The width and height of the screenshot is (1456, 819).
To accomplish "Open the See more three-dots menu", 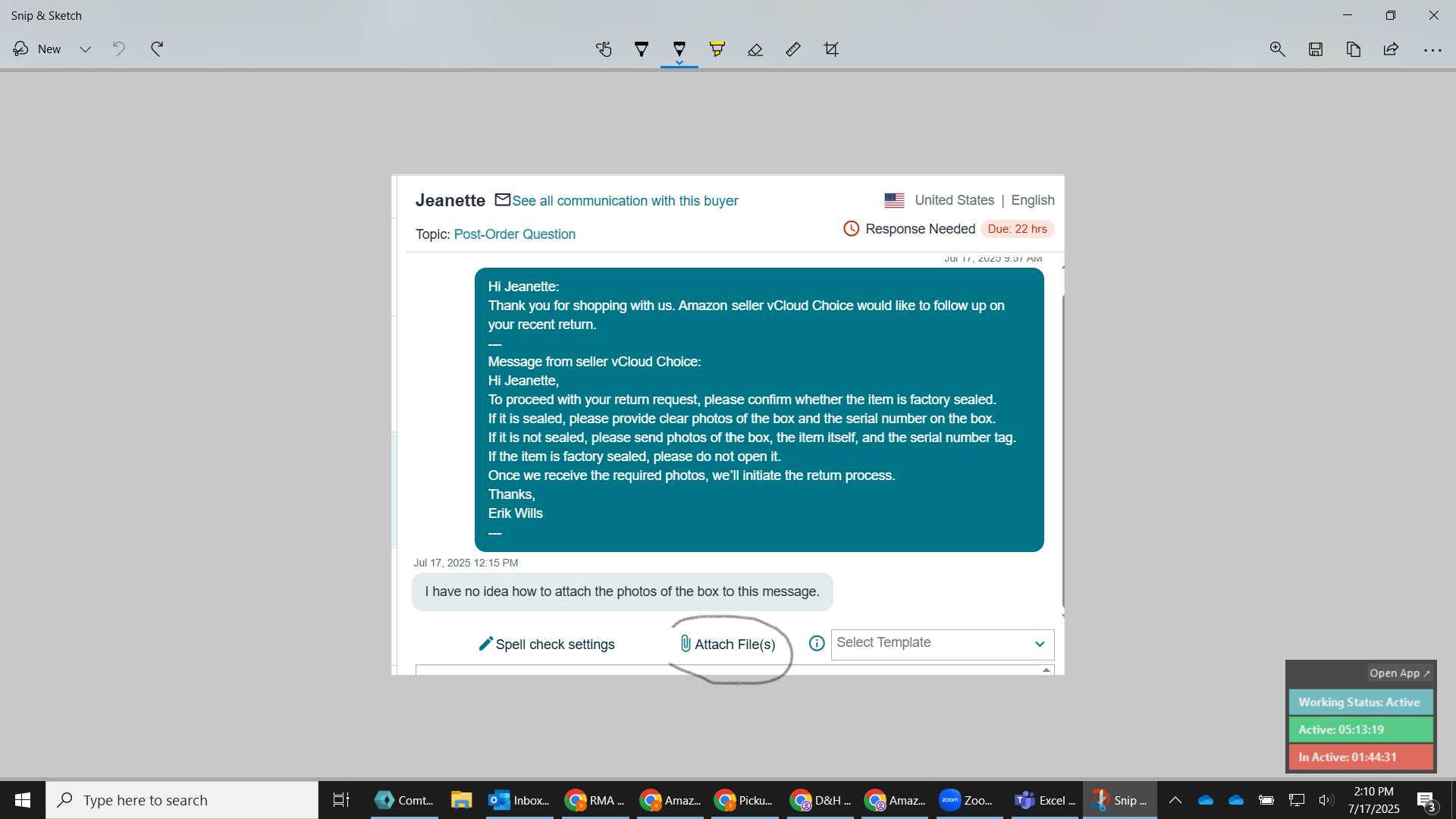I will tap(1432, 50).
